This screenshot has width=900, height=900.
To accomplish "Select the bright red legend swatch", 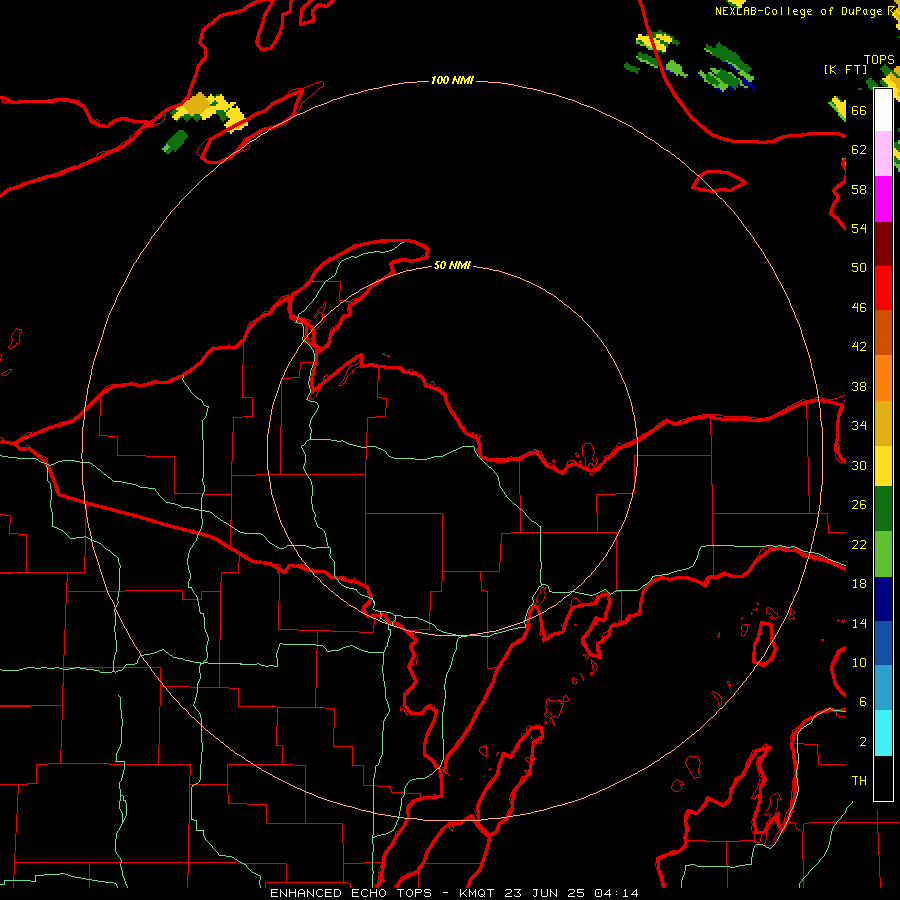I will pos(883,288).
